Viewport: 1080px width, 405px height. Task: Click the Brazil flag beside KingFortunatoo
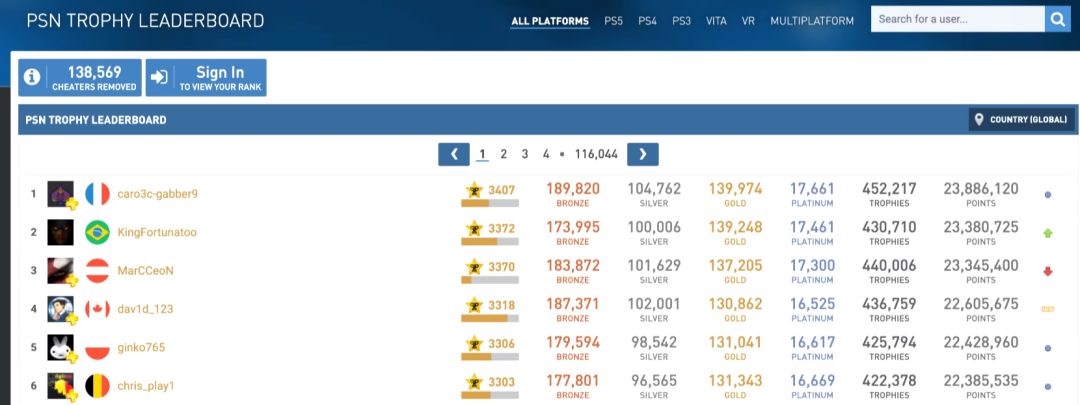(x=97, y=232)
